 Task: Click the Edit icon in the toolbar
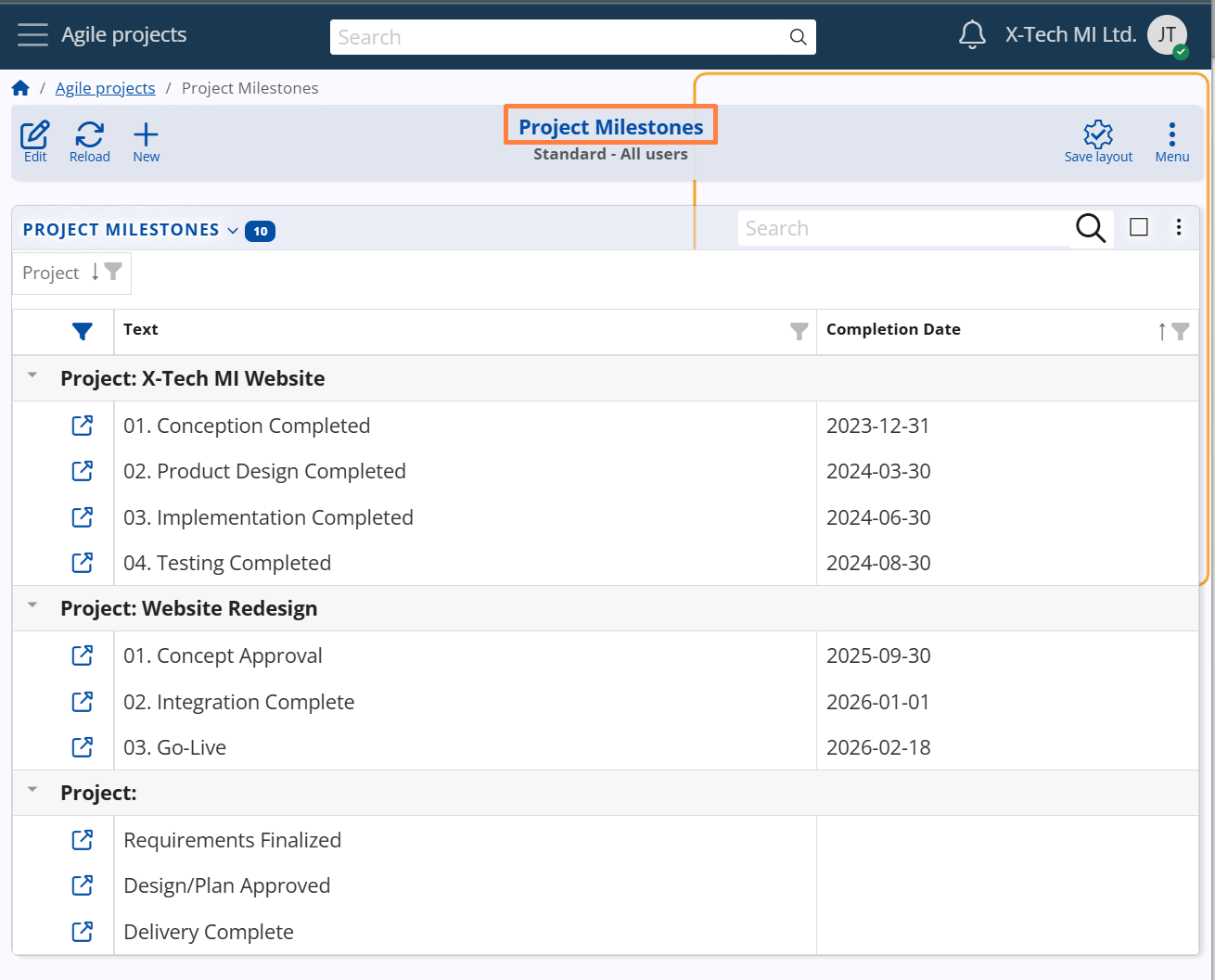pyautogui.click(x=34, y=141)
